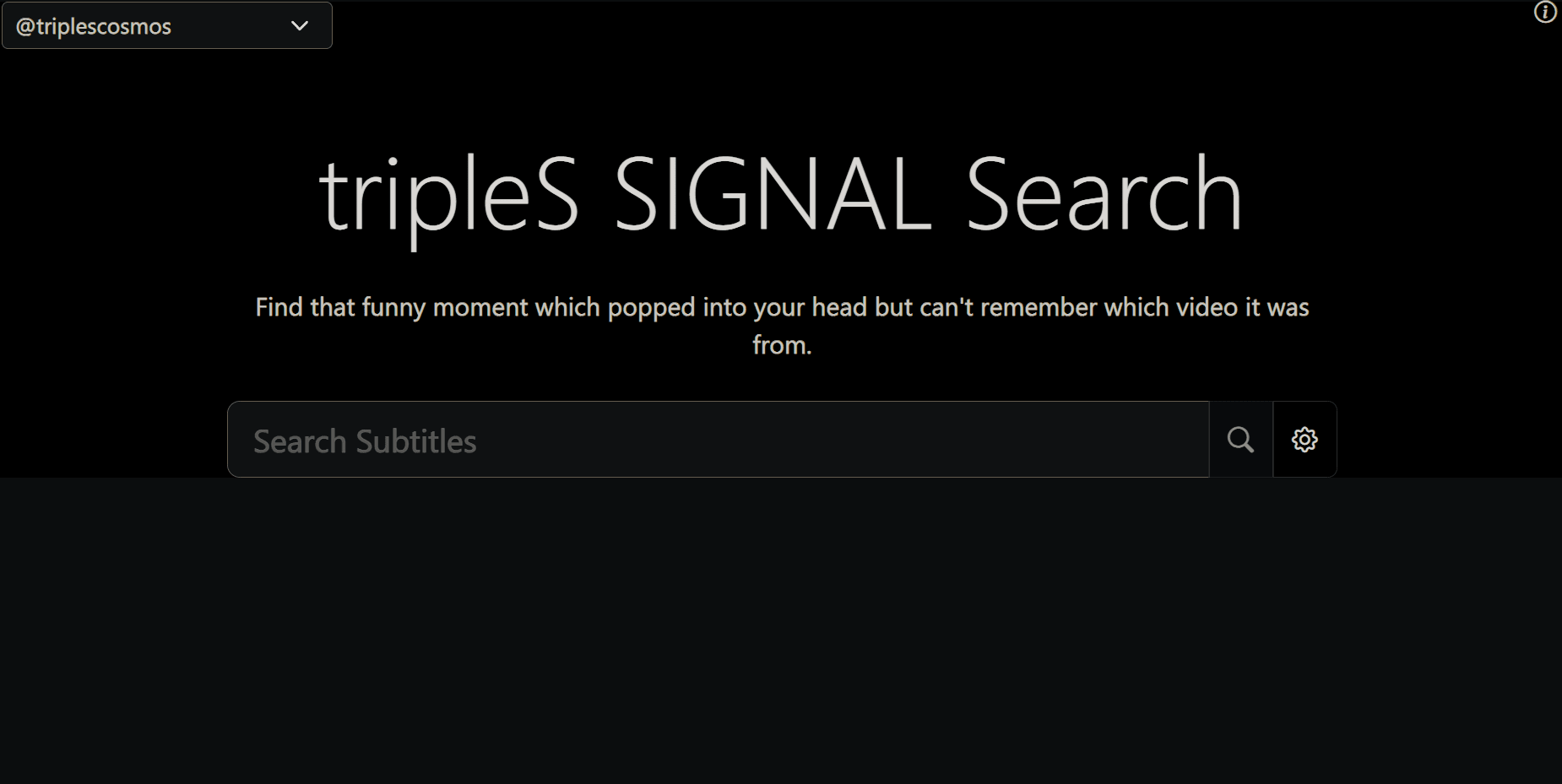Click the word 'tripleS' in the heading
This screenshot has height=784, width=1562.
(448, 199)
